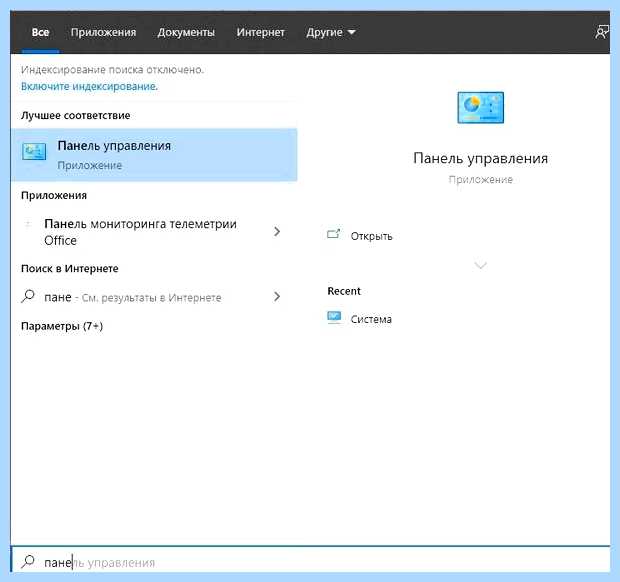The image size is (620, 582).
Task: Click the magnifier icon beside пане web search
Action: (28, 296)
